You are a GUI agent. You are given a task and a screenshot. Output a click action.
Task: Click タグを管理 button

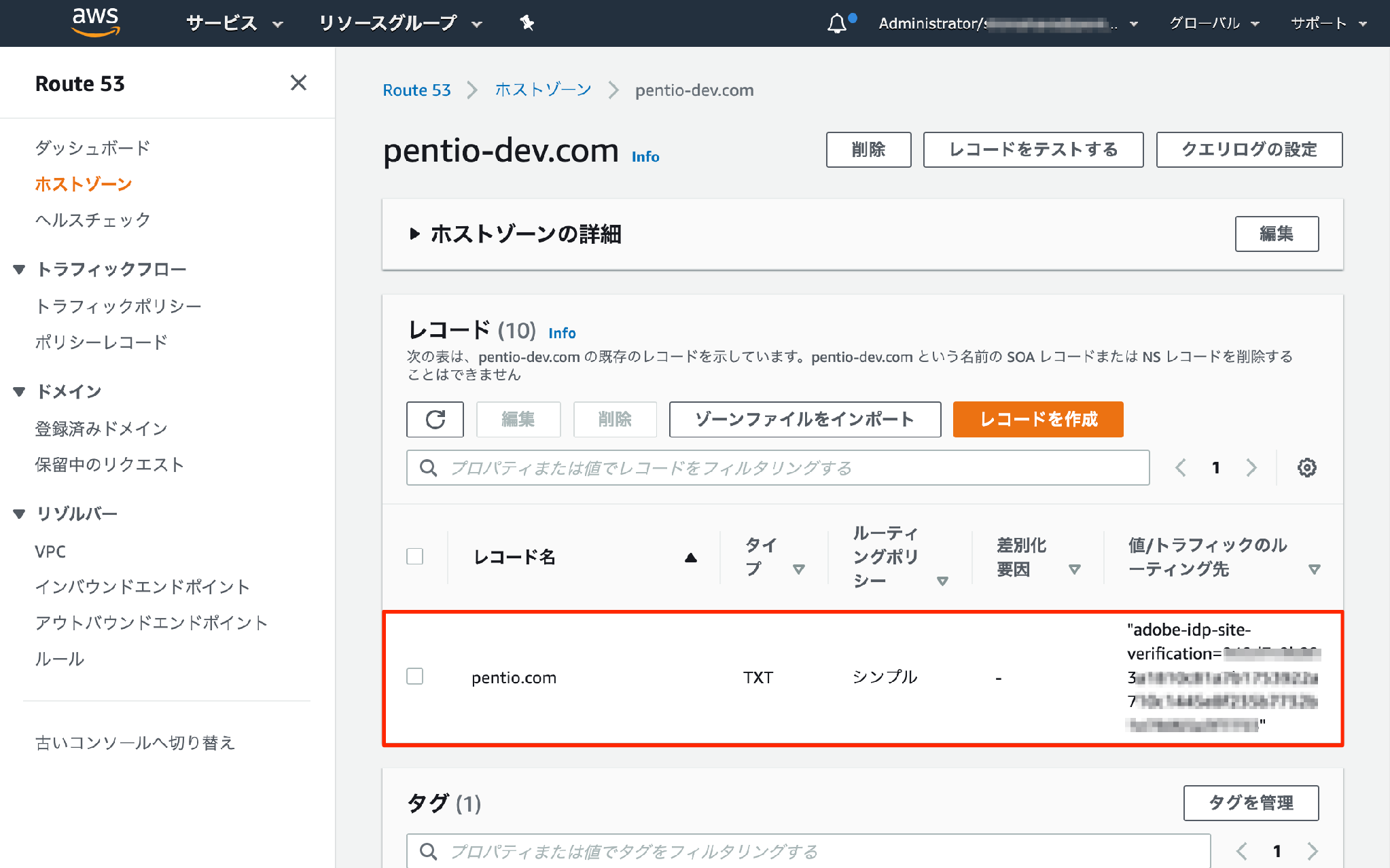tap(1251, 803)
